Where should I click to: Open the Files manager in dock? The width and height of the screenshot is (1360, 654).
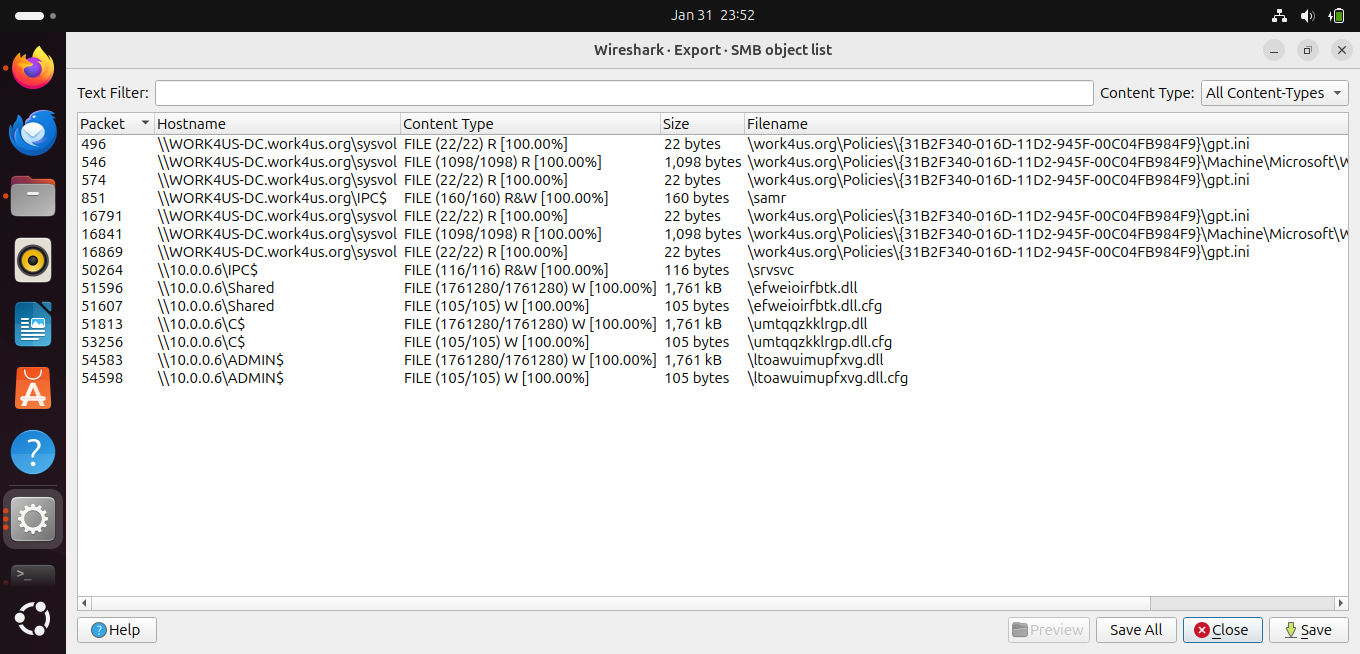point(33,197)
